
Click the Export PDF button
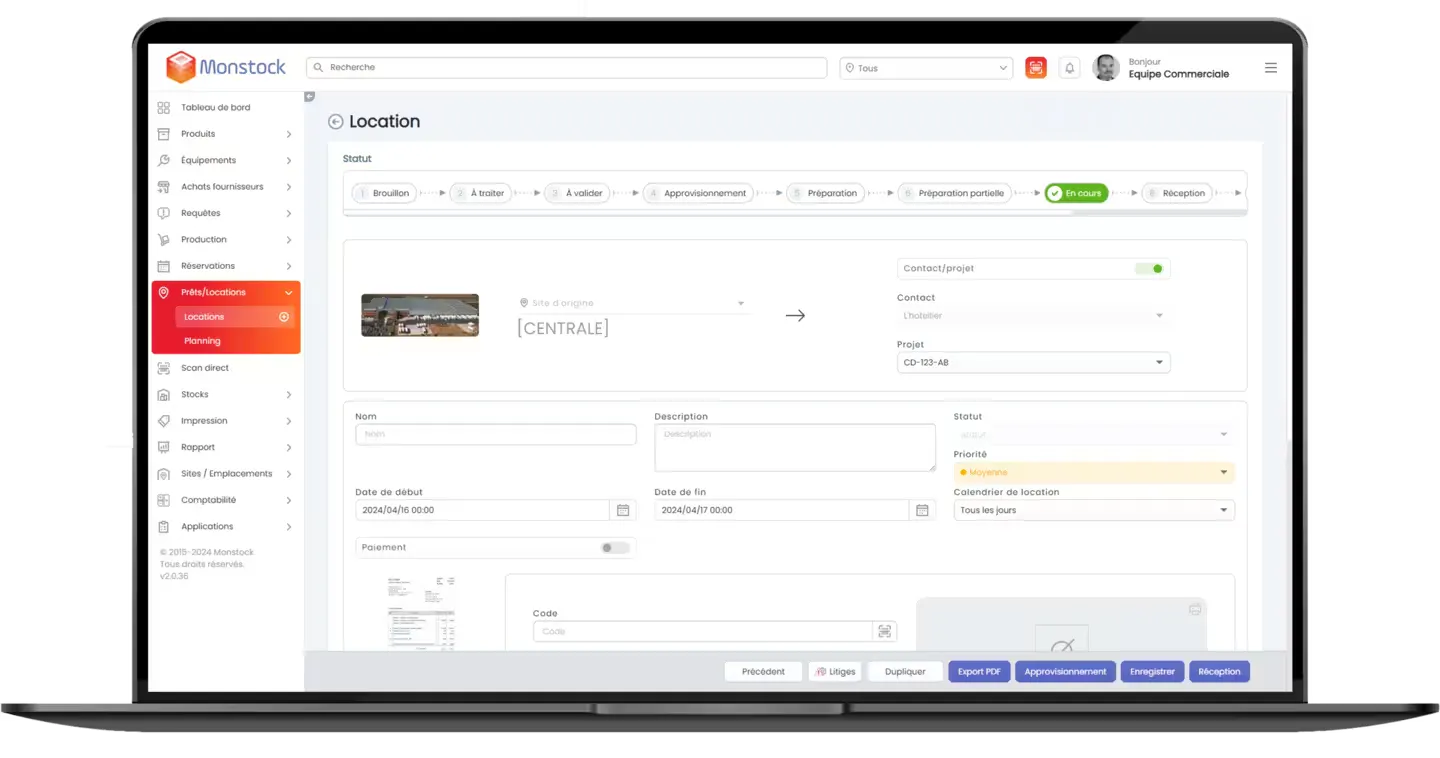pyautogui.click(x=979, y=672)
